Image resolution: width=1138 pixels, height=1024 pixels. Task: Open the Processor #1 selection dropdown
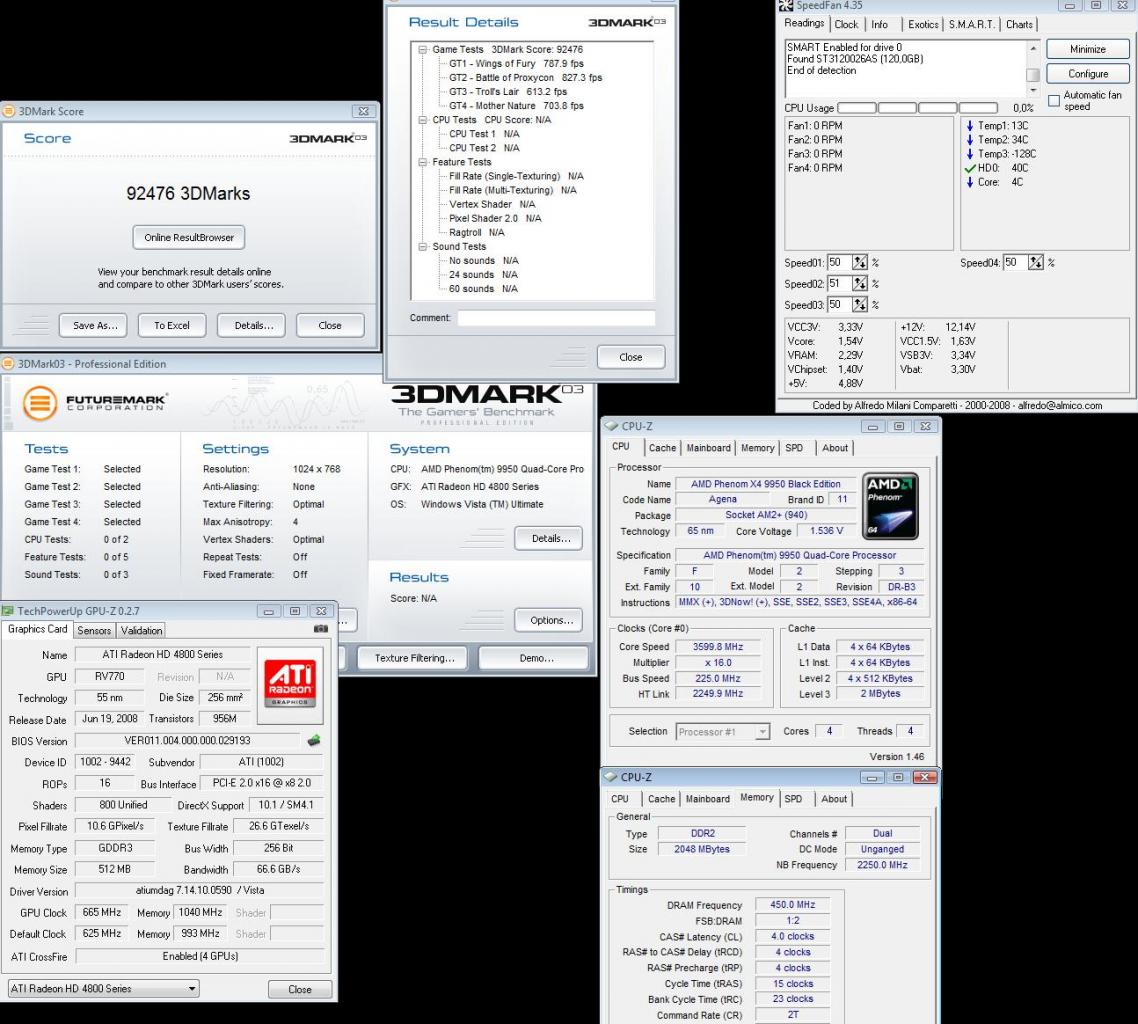[x=722, y=732]
